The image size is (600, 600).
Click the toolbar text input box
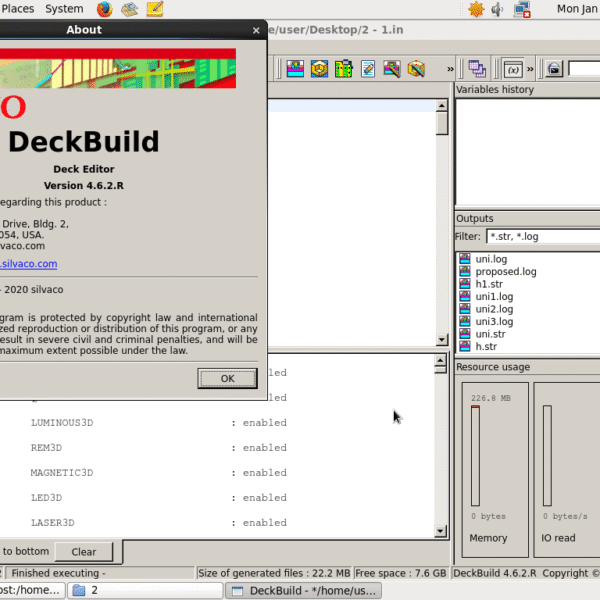tap(584, 69)
